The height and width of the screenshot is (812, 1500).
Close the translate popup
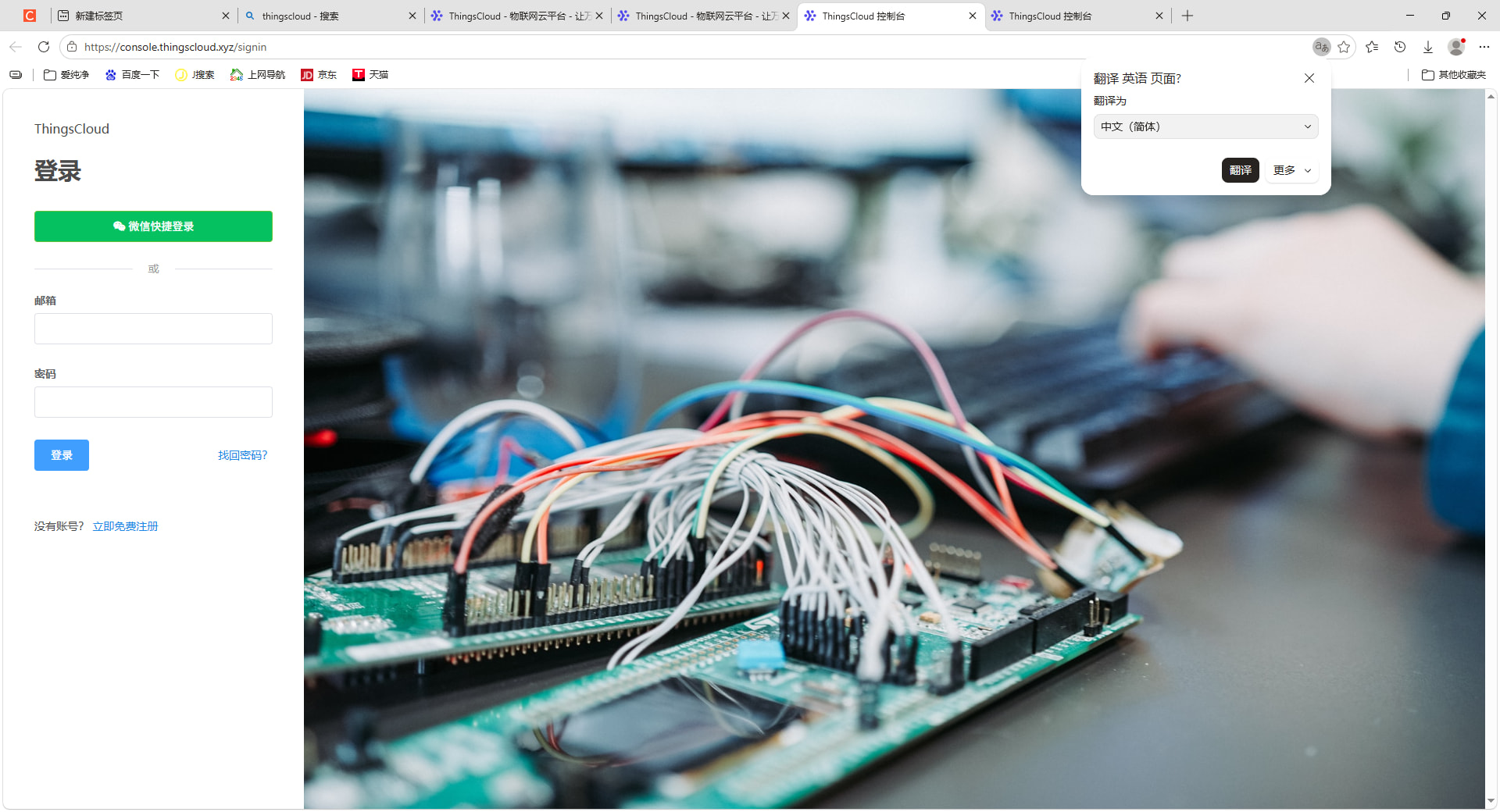[x=1309, y=78]
